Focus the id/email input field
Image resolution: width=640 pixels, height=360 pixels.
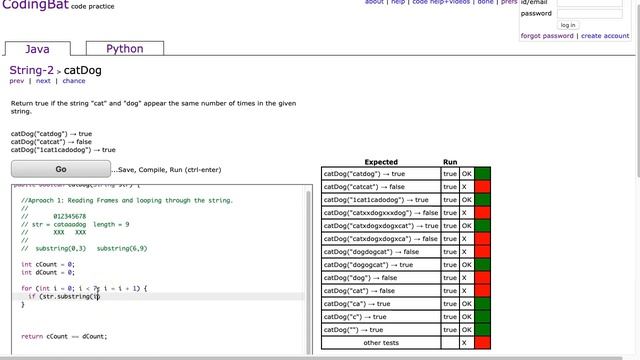(x=590, y=3)
